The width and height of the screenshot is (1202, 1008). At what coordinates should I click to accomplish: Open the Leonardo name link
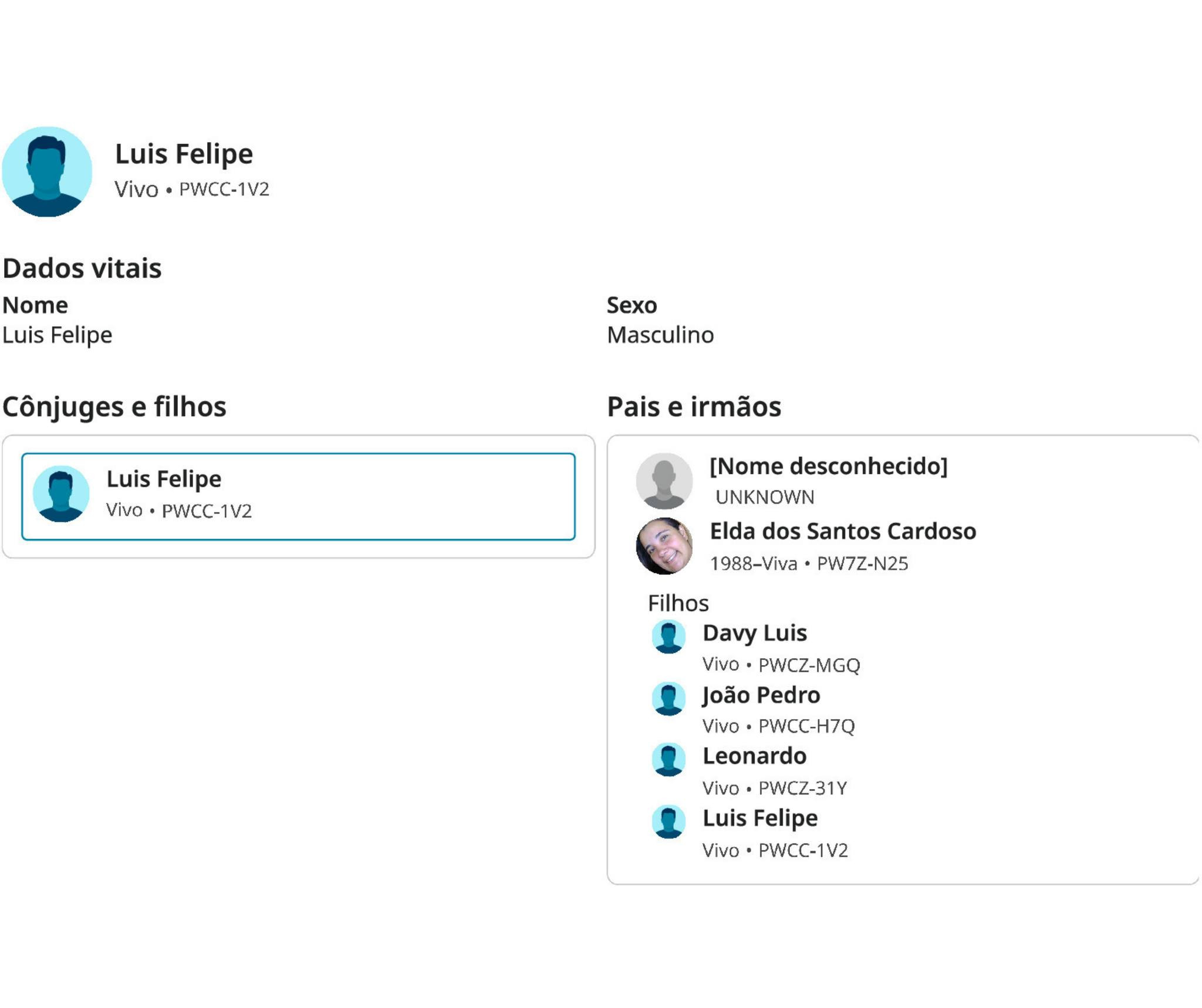754,756
